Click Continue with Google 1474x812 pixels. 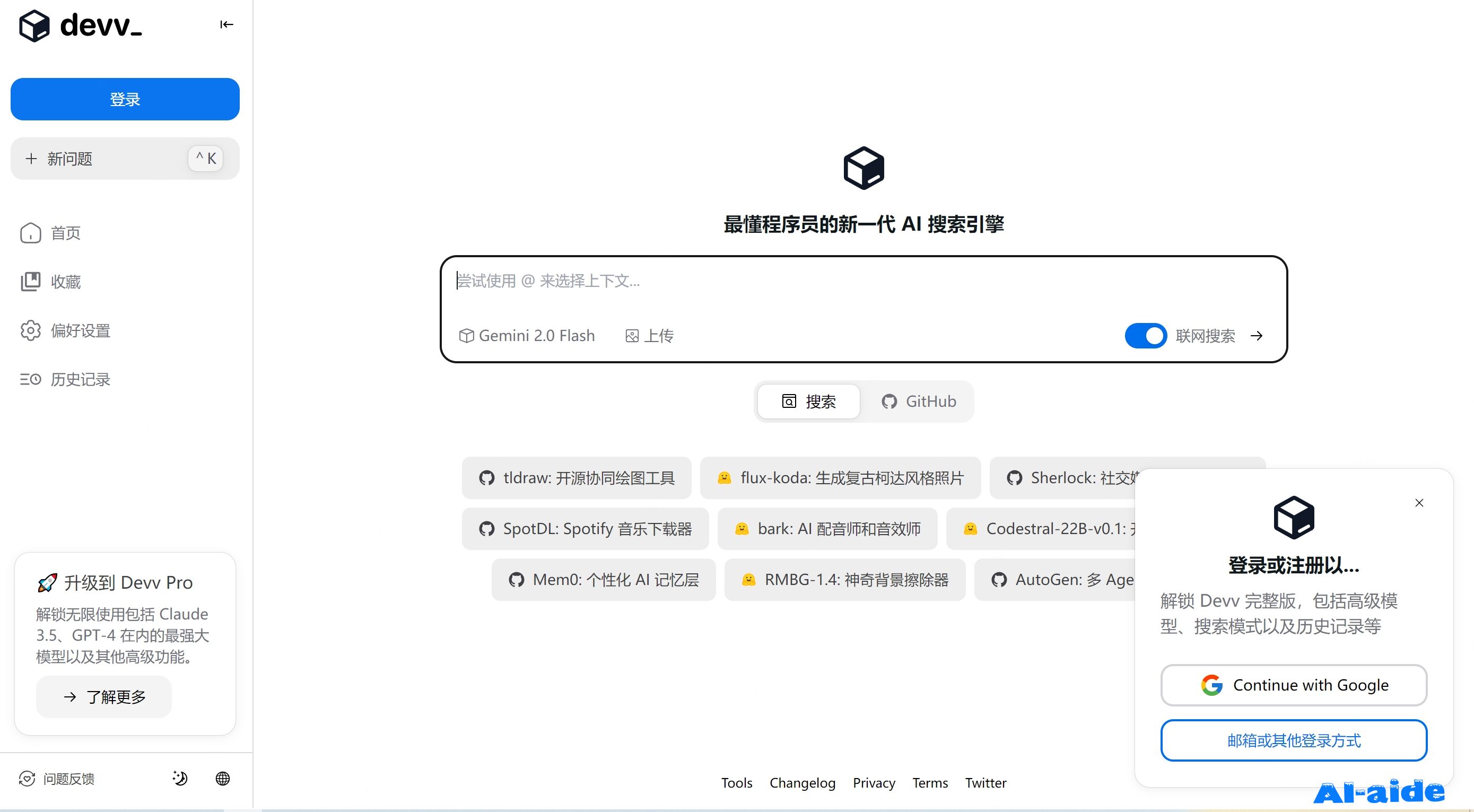[1294, 685]
